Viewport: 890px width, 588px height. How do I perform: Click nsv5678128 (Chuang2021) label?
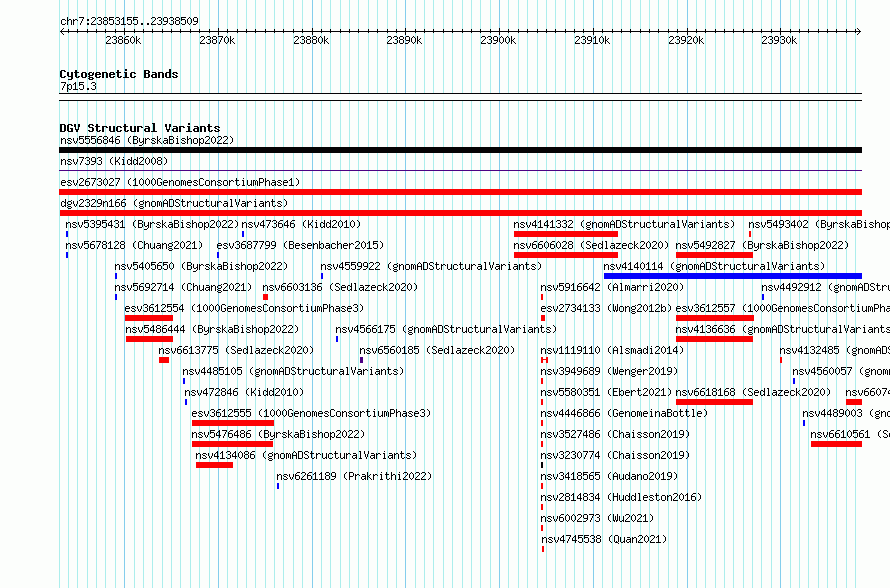(x=134, y=245)
